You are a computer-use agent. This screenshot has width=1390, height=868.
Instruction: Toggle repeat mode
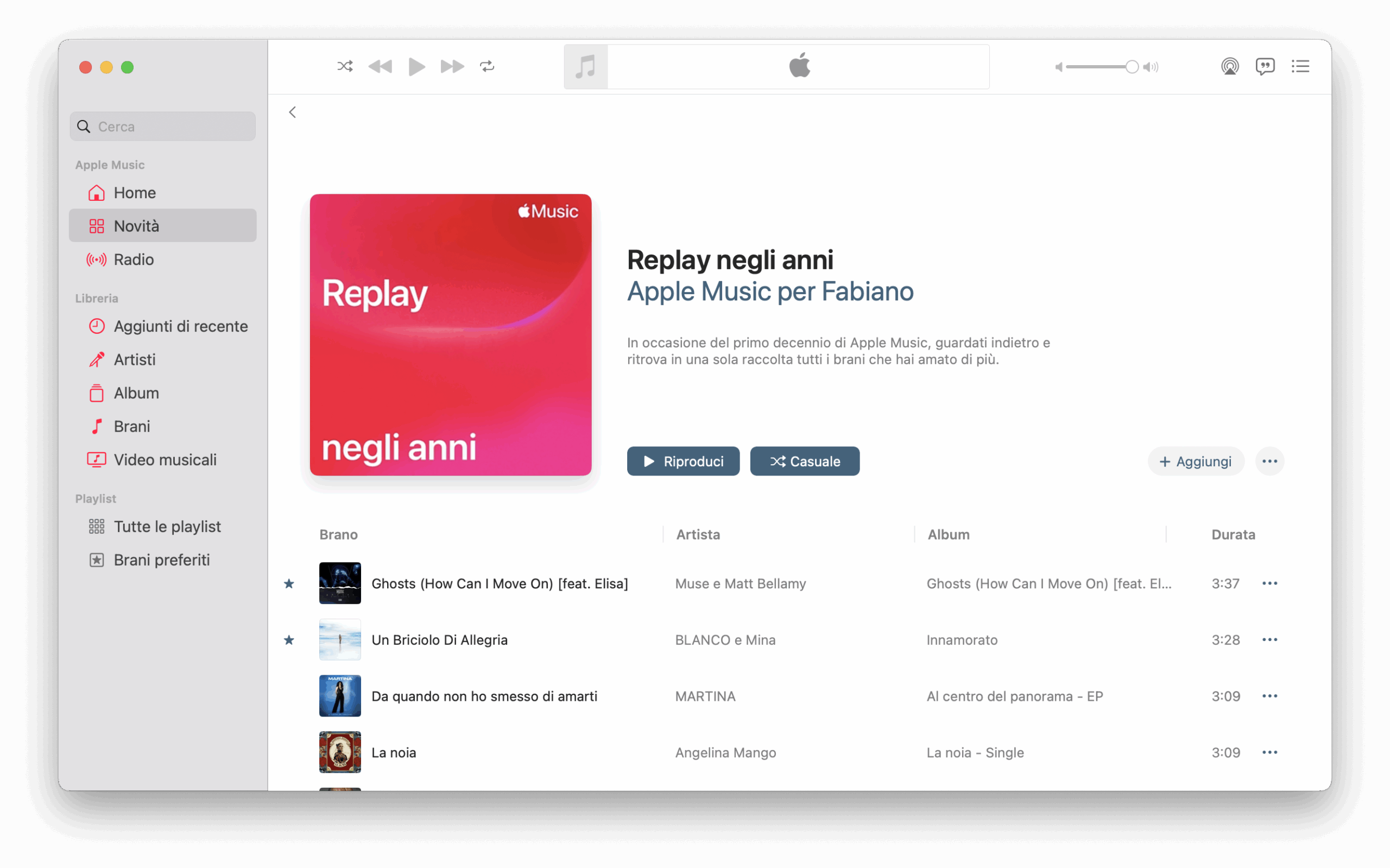[x=488, y=67]
